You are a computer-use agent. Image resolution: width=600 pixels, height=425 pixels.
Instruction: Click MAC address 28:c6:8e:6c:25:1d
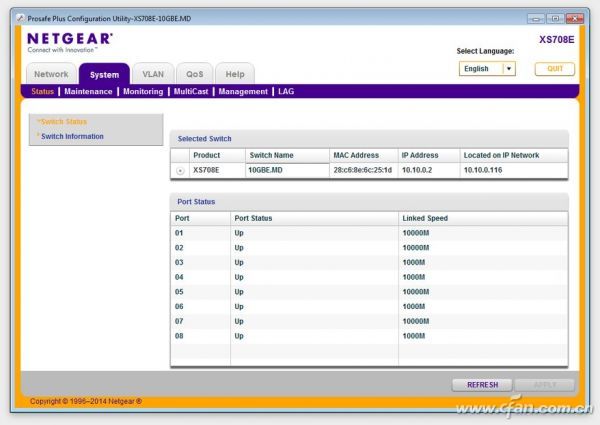point(362,170)
